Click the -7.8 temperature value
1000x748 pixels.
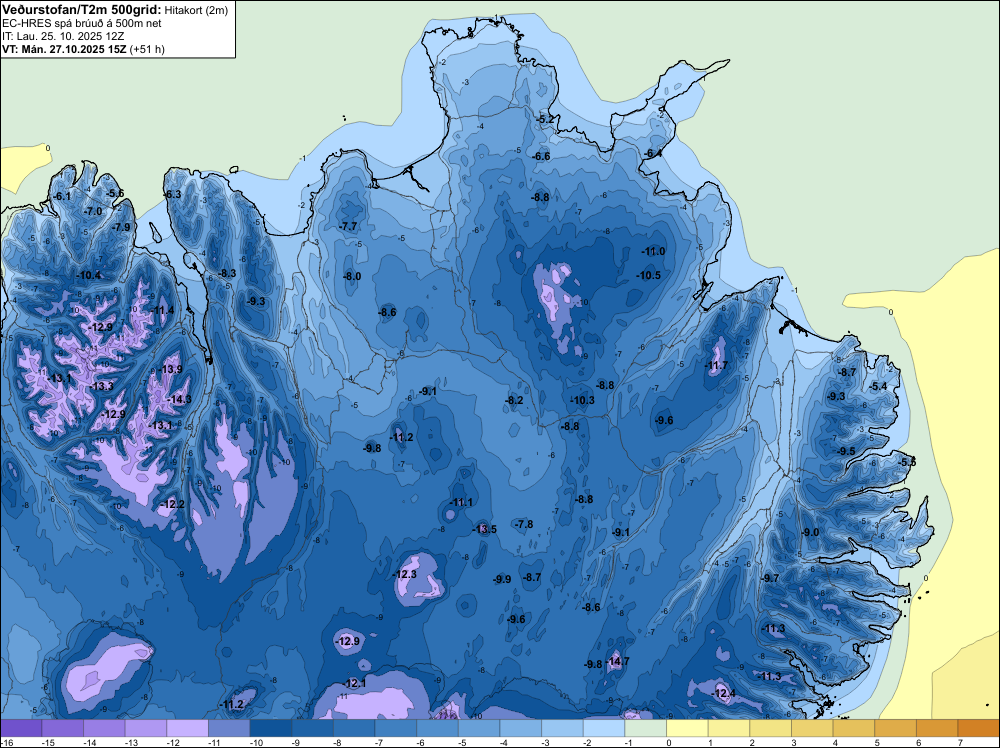pyautogui.click(x=524, y=524)
